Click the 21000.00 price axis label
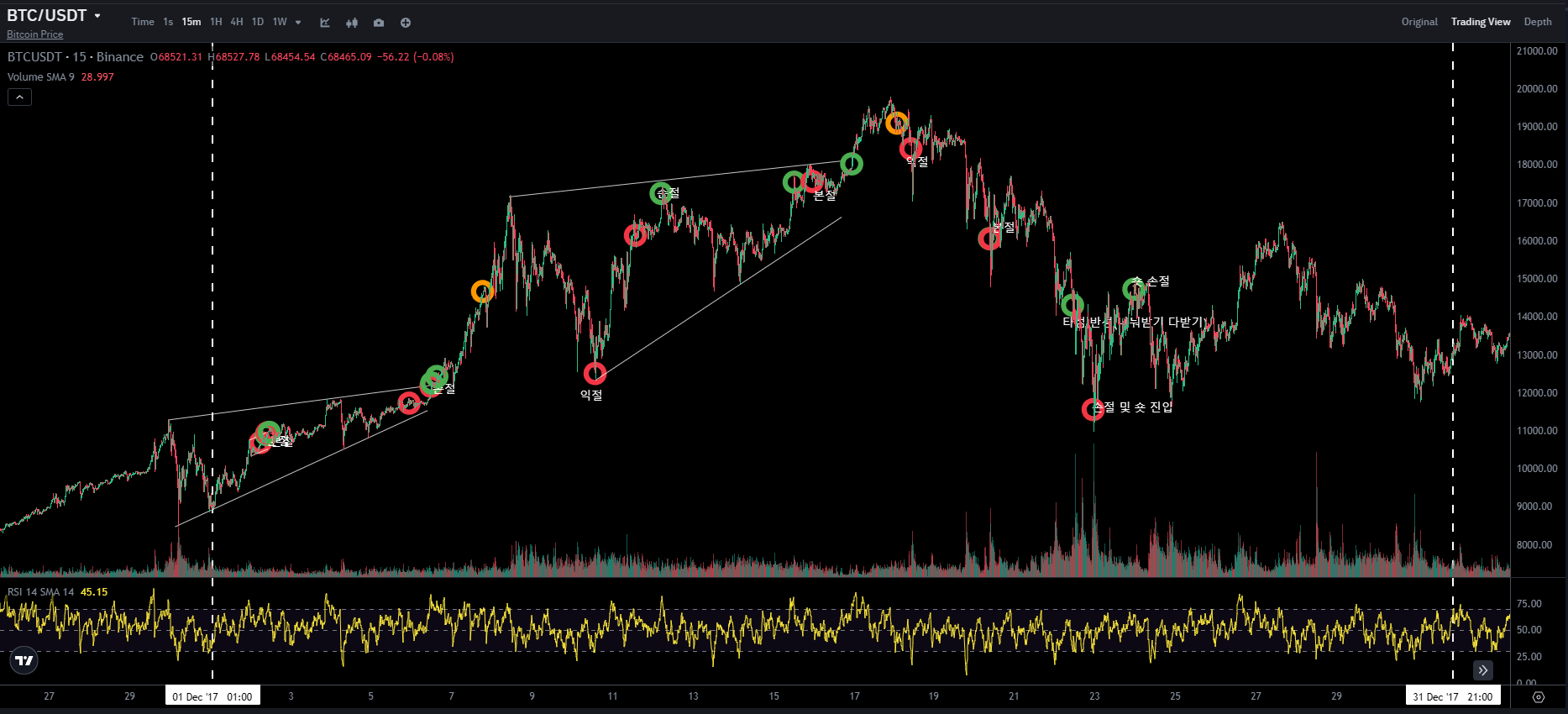The width and height of the screenshot is (1568, 714). [1537, 51]
